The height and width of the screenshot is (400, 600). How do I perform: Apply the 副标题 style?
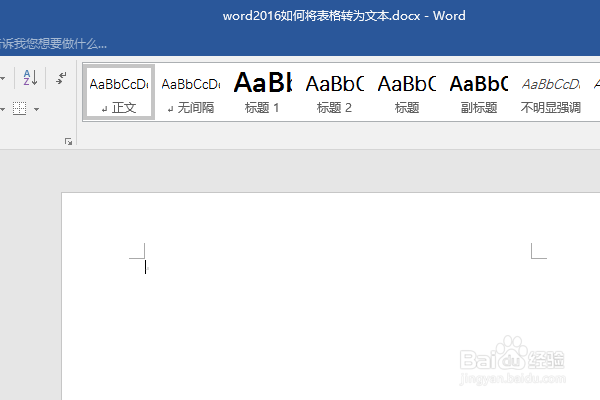tap(479, 92)
